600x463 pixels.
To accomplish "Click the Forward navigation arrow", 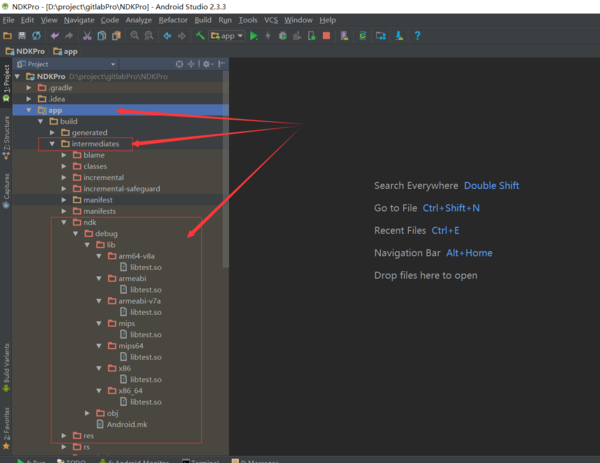I will [182, 36].
